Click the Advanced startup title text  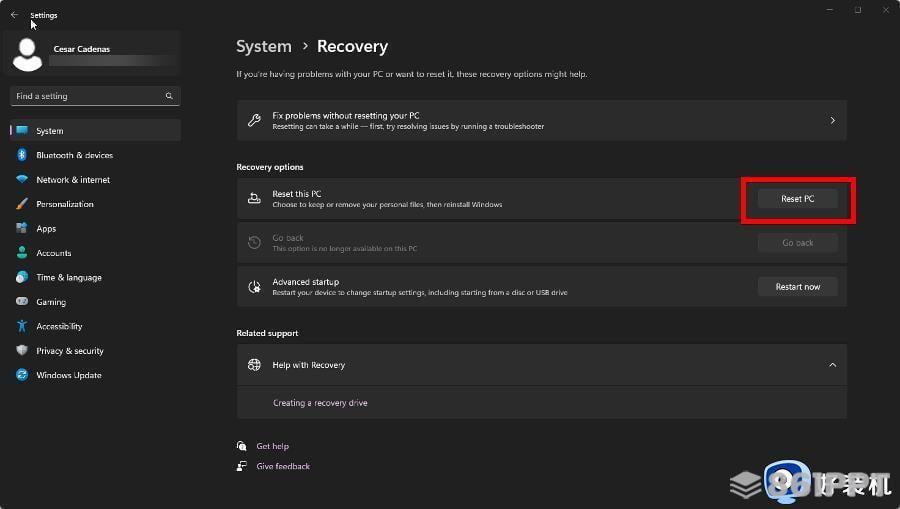(305, 282)
